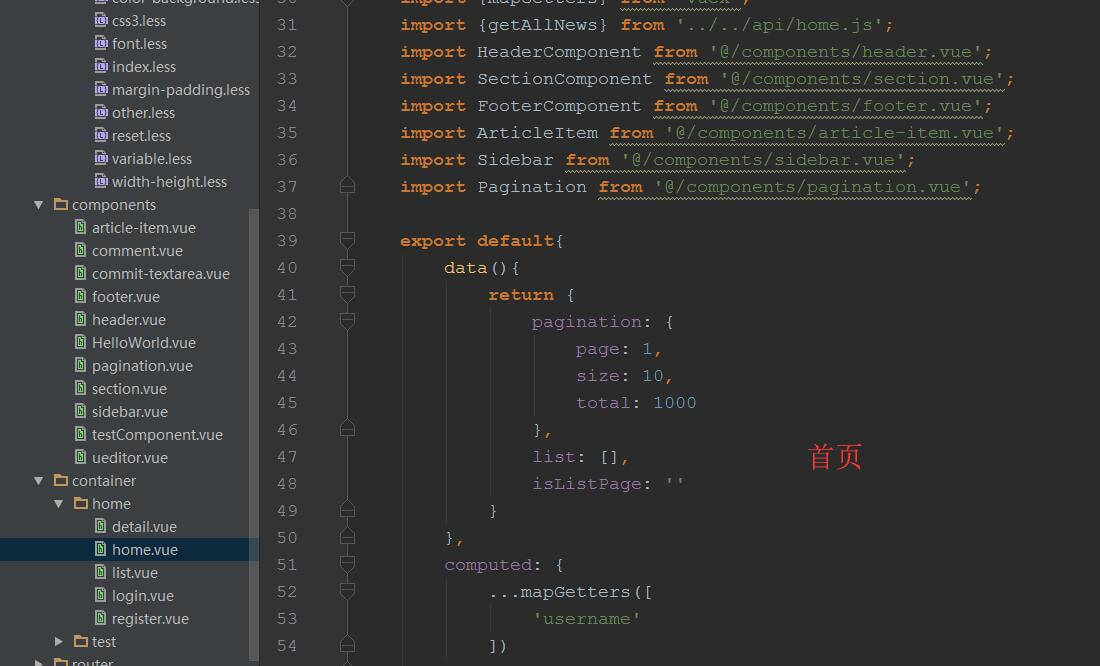This screenshot has height=666, width=1100.
Task: Expand the test folder arrow
Action: click(x=59, y=641)
